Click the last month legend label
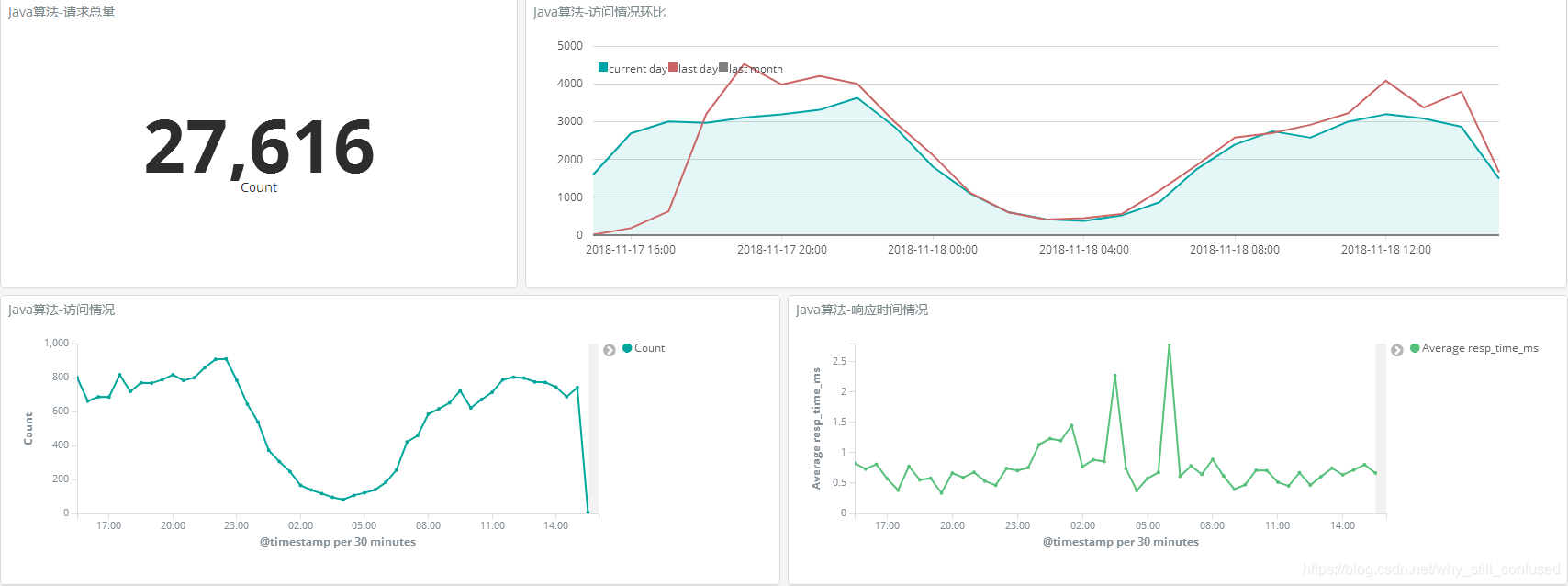This screenshot has width=1568, height=586. 756,69
